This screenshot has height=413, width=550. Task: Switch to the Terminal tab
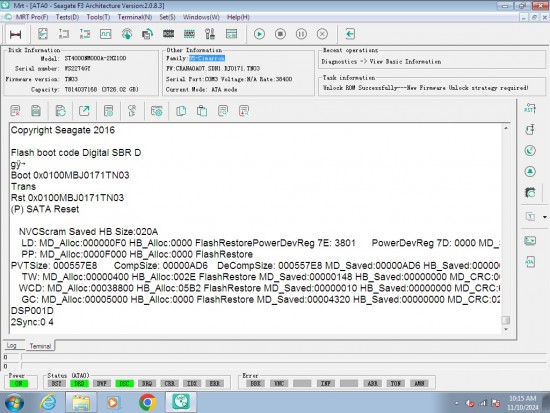(40, 346)
